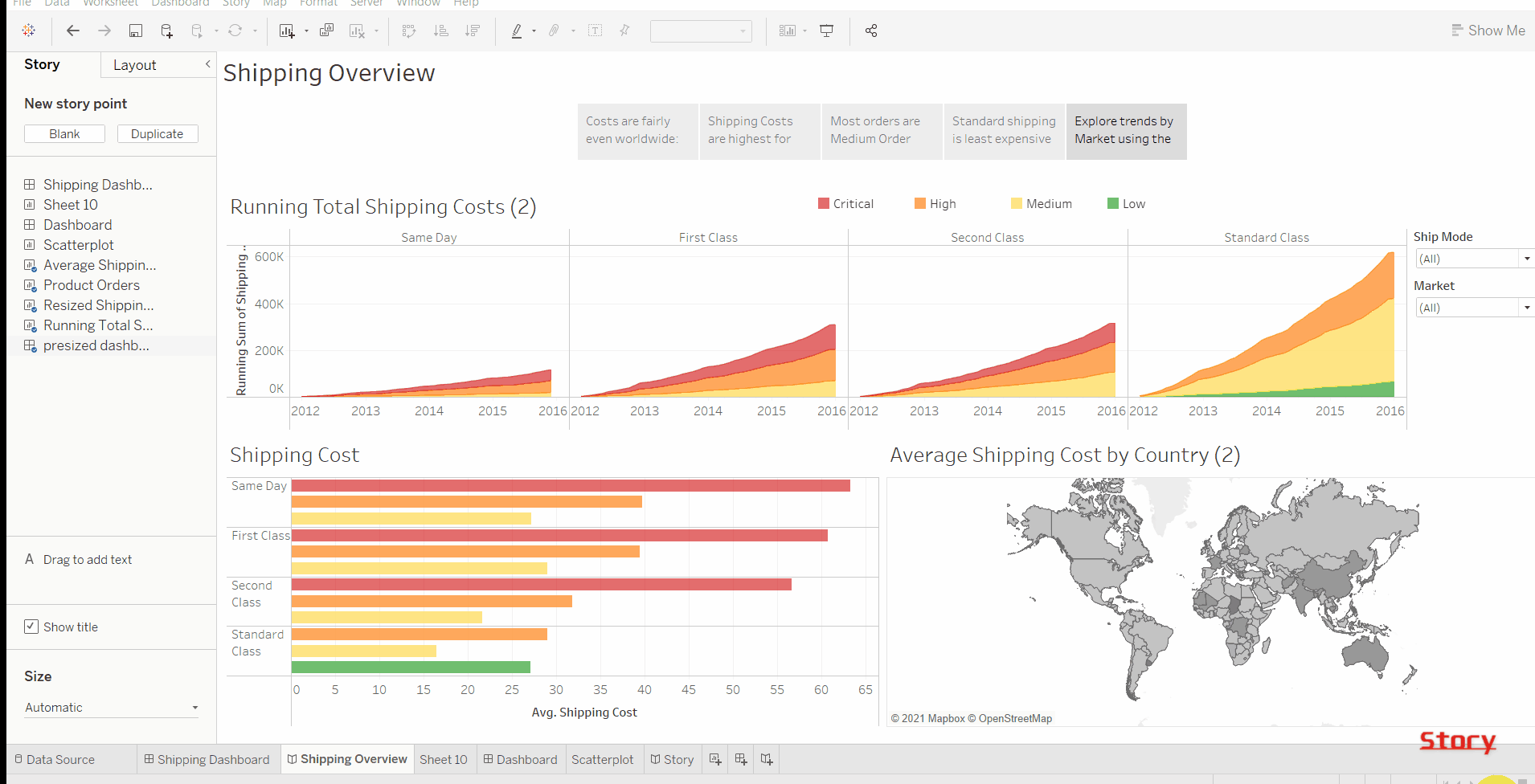Select the New Worksheet toolbar icon
The height and width of the screenshot is (784, 1535).
pos(287,31)
